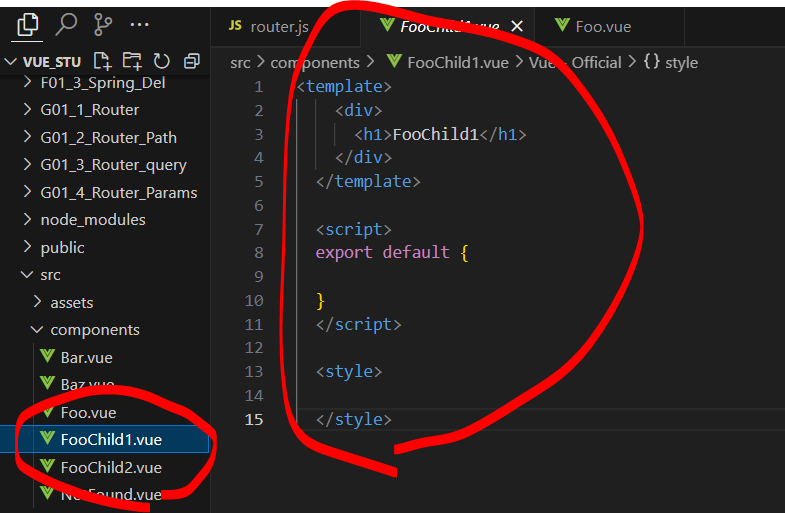Click line number 8 in the gutter
The image size is (785, 513).
(258, 252)
